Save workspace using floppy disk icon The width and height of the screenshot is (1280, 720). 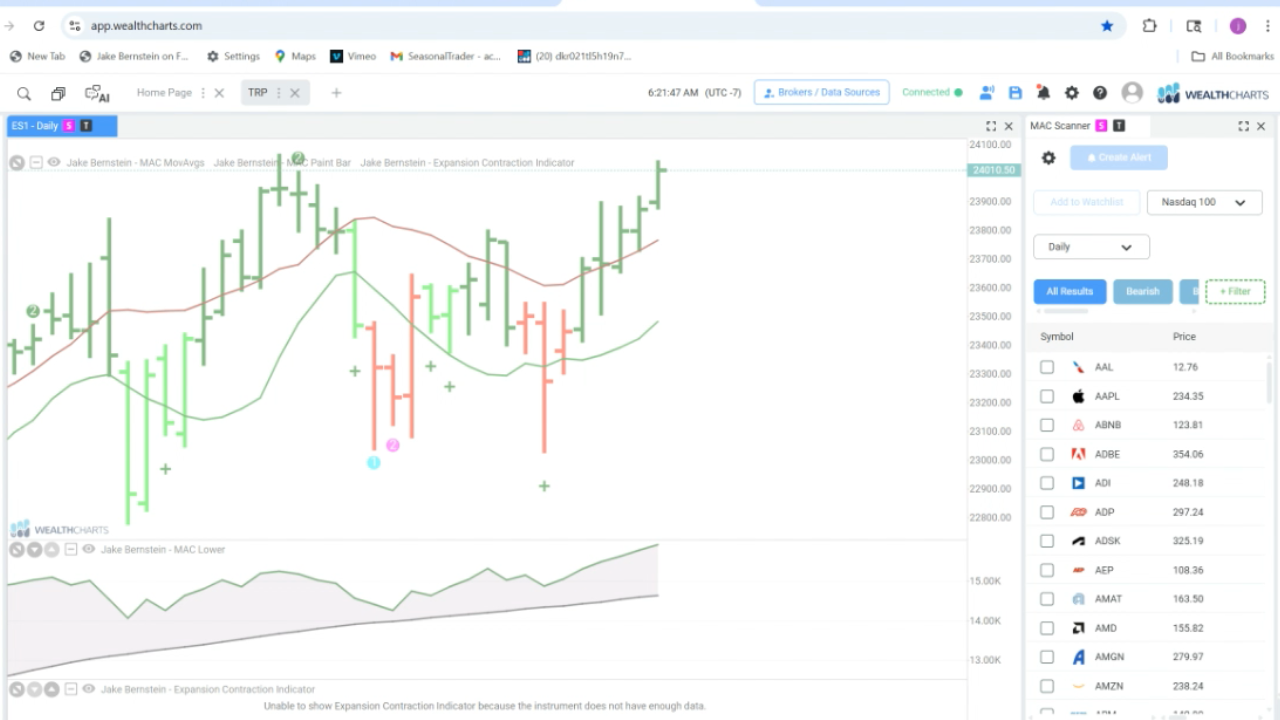point(1015,93)
